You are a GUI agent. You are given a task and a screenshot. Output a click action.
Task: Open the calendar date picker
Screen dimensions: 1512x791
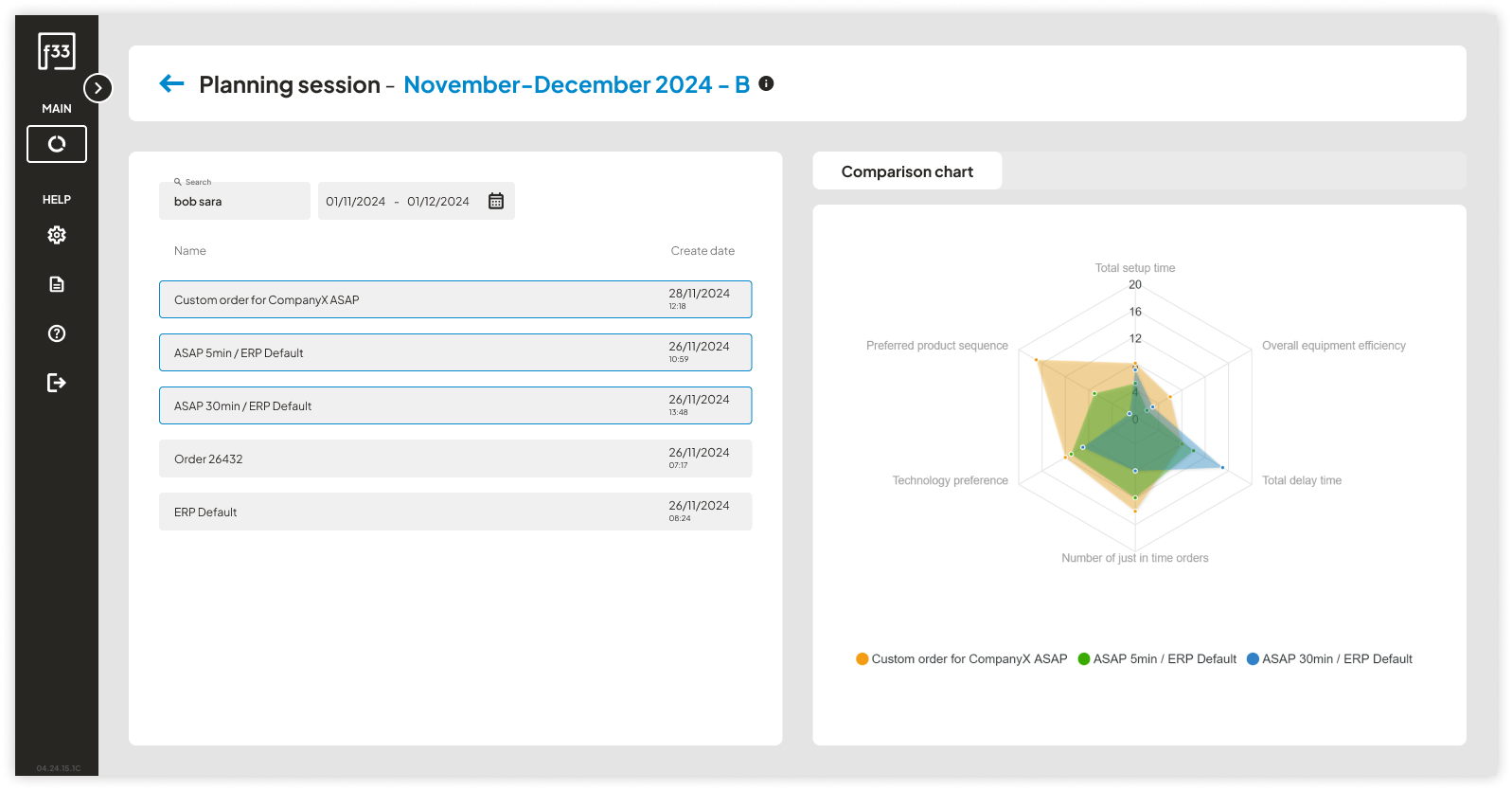[496, 201]
